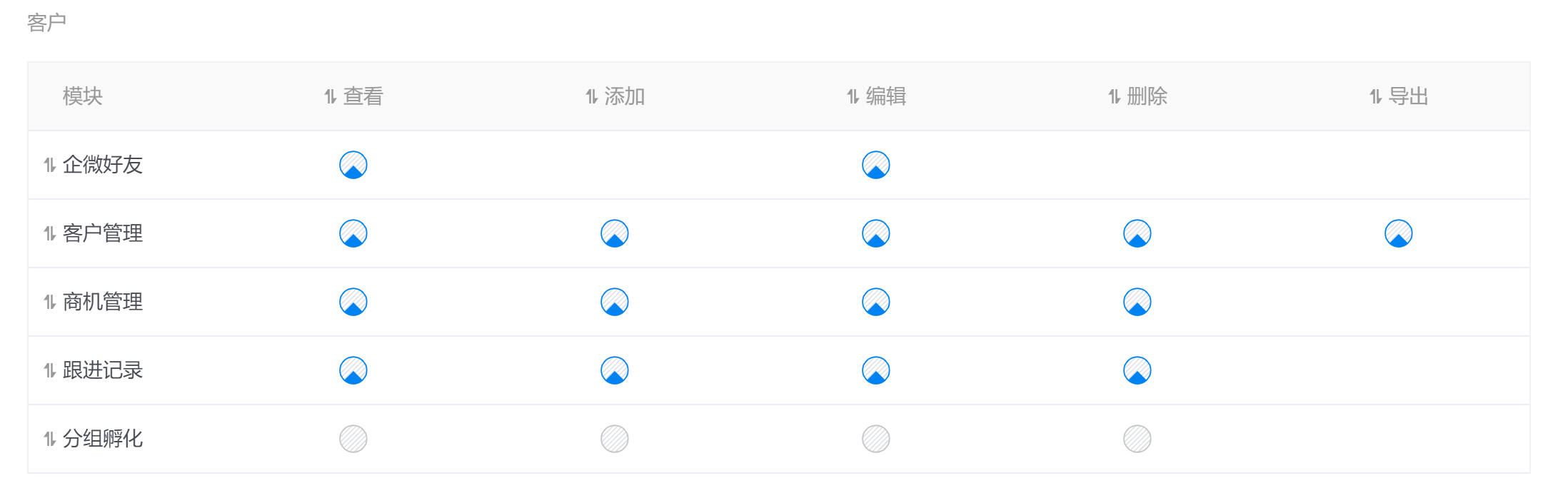Enable 查看 permission for 分组孵化

click(x=353, y=439)
